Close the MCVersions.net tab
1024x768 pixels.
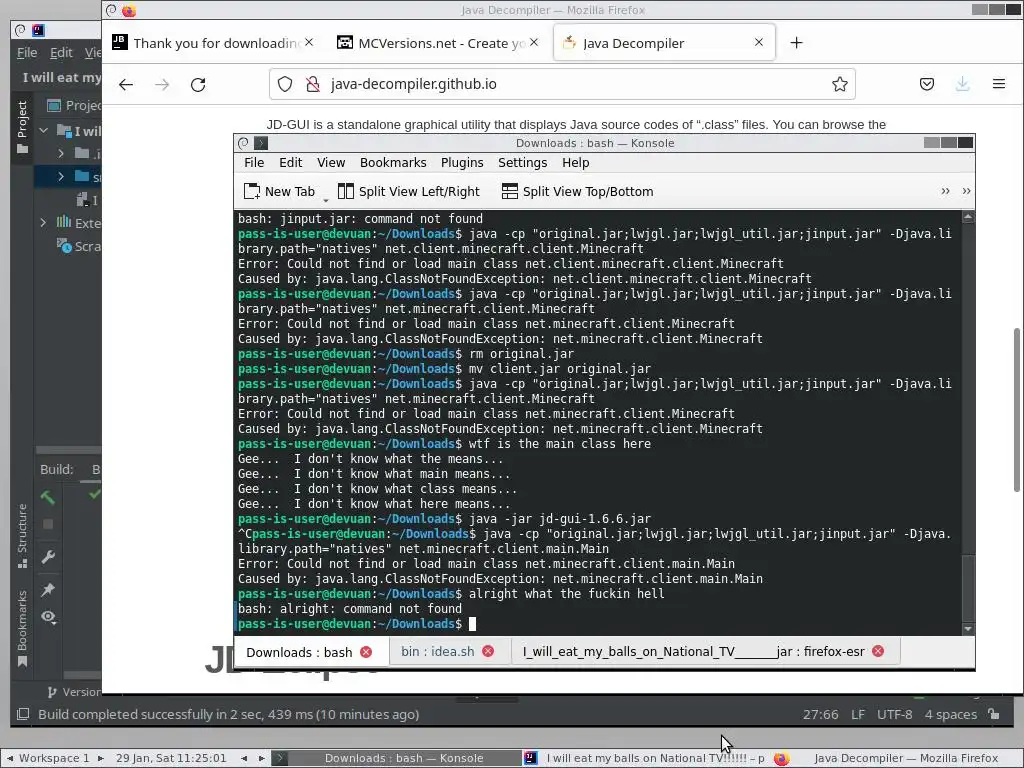pyautogui.click(x=534, y=42)
